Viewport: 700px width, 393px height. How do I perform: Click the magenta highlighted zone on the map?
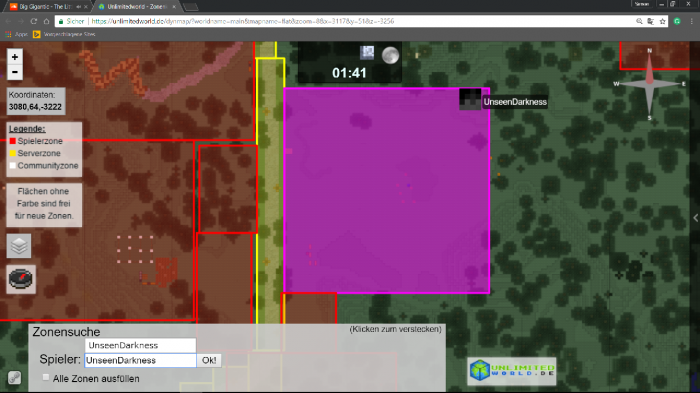(x=387, y=191)
